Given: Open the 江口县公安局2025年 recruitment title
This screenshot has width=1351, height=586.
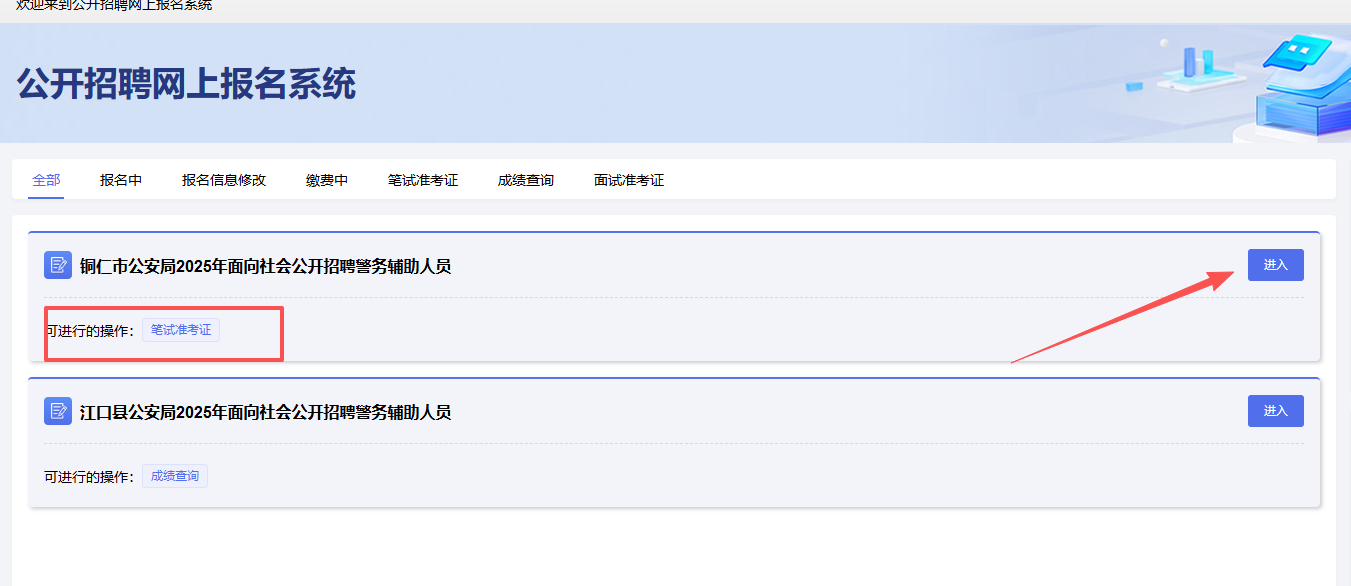Looking at the screenshot, I should point(266,412).
